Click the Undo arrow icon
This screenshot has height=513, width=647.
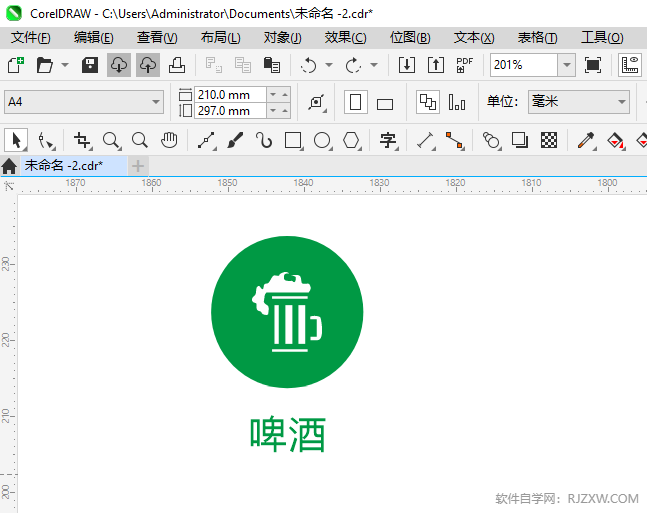point(308,65)
